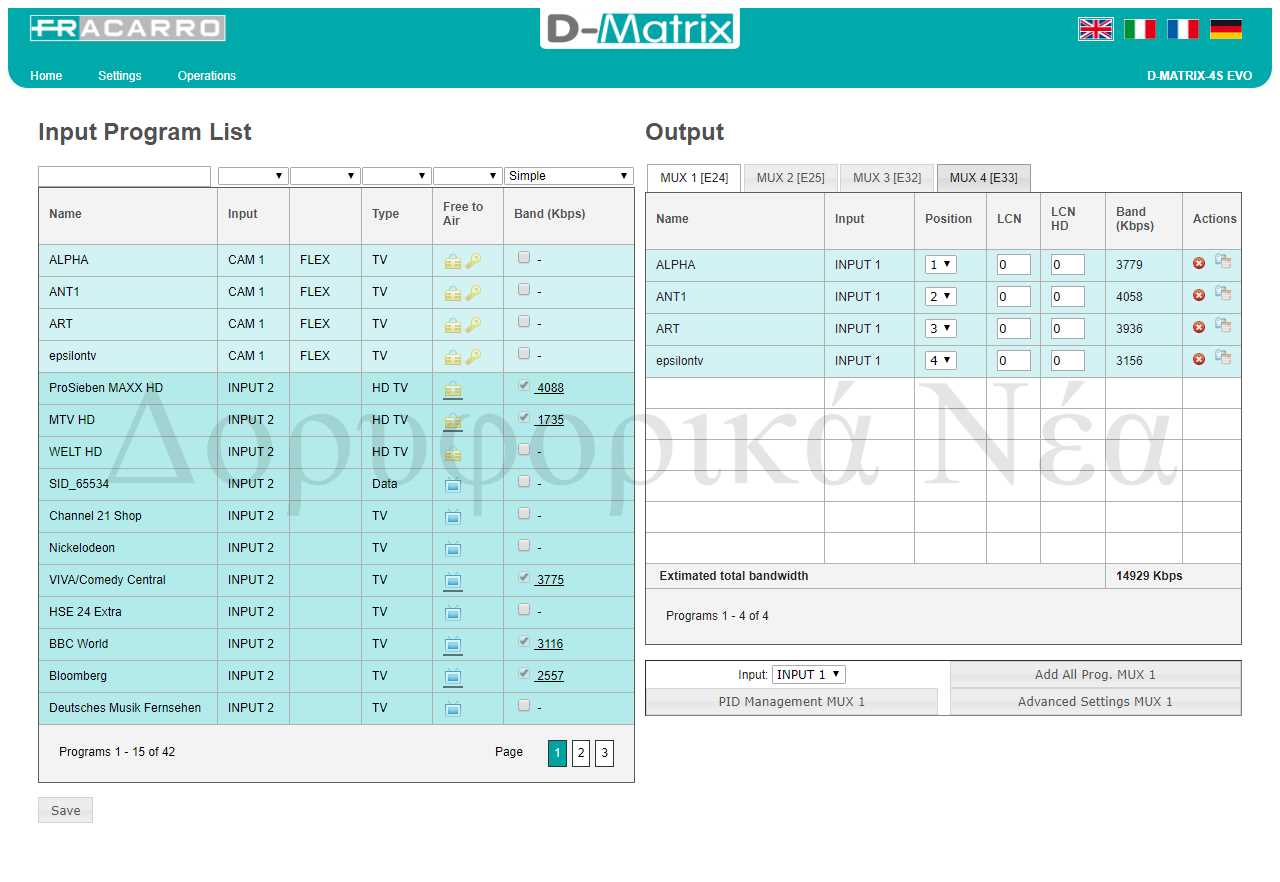Open the Settings menu
The image size is (1280, 882).
click(x=120, y=76)
